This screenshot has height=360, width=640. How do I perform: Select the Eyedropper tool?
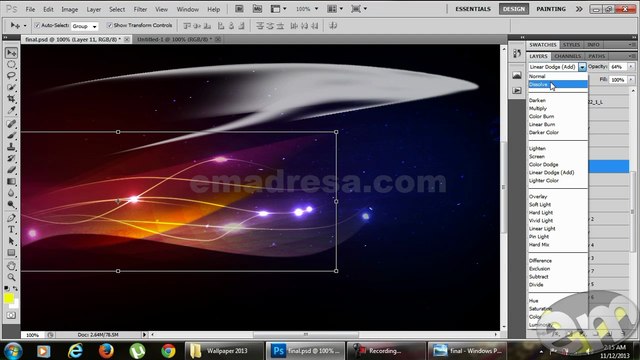11,110
